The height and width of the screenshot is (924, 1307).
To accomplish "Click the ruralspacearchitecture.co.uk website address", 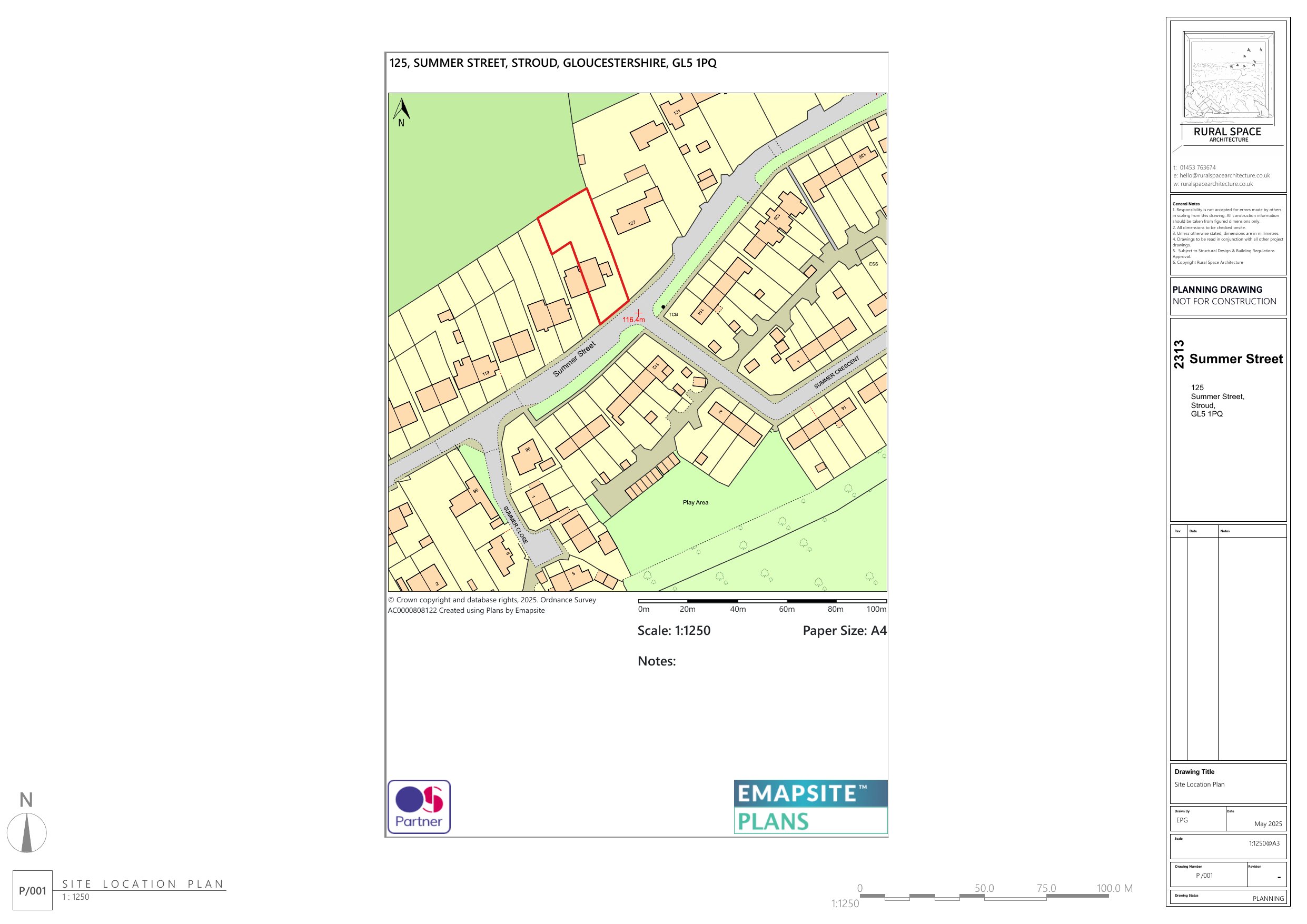I will [x=1216, y=184].
